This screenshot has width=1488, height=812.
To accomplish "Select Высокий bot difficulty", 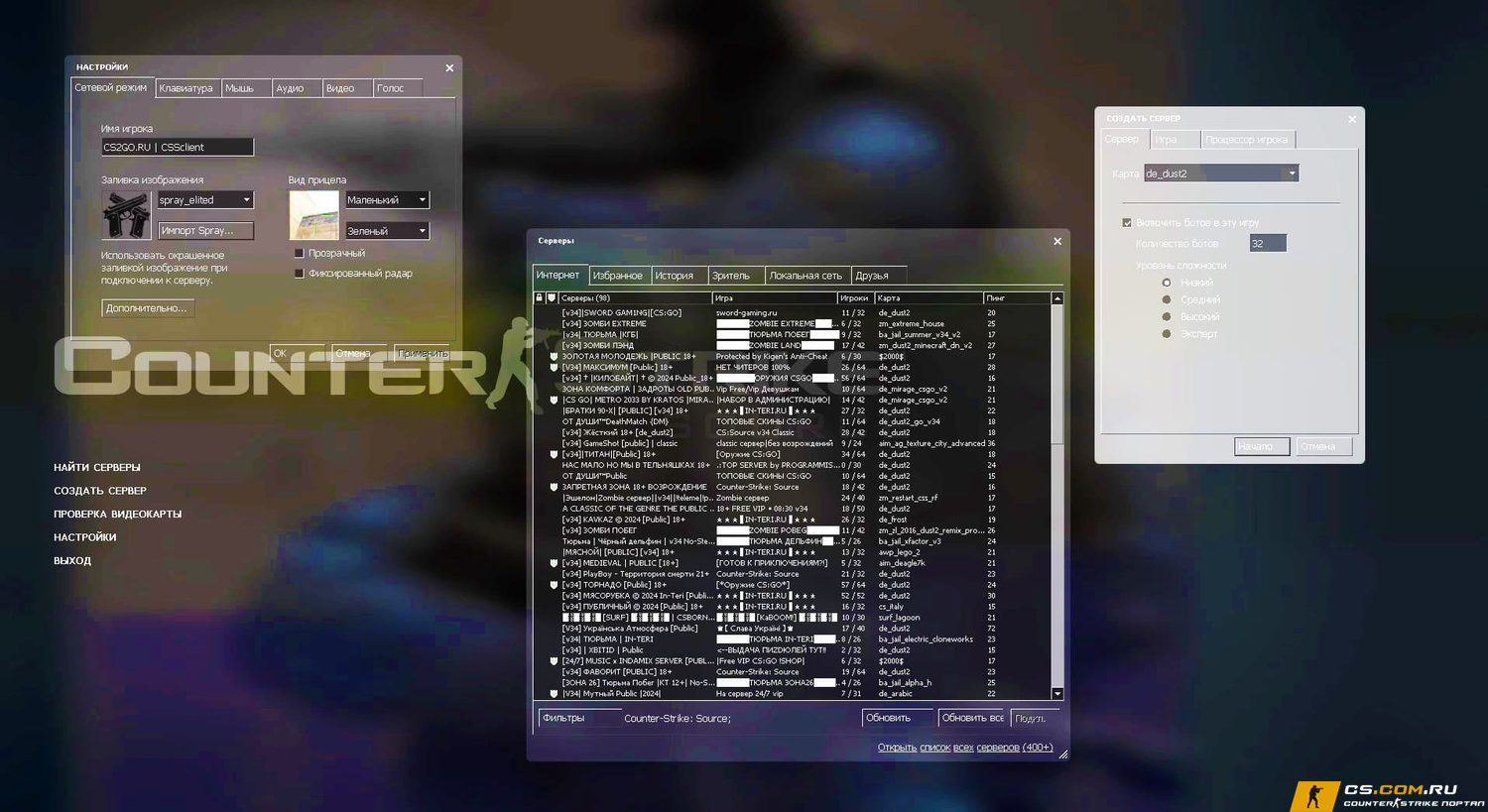I will (1167, 316).
